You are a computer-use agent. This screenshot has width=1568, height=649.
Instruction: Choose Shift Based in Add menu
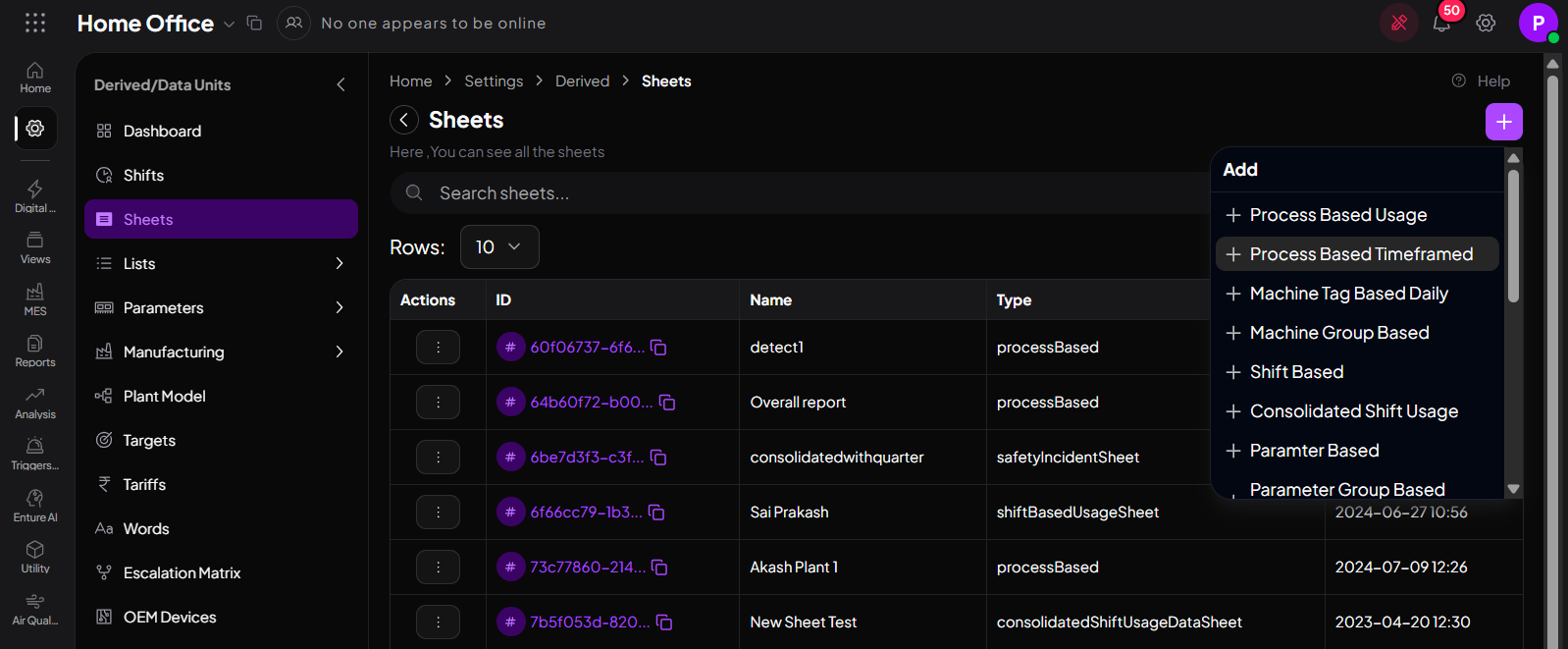pos(1357,372)
